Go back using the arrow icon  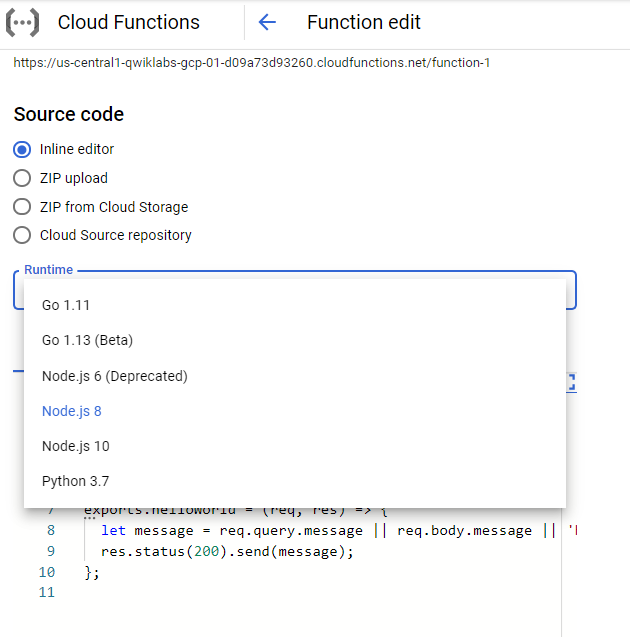pos(267,22)
